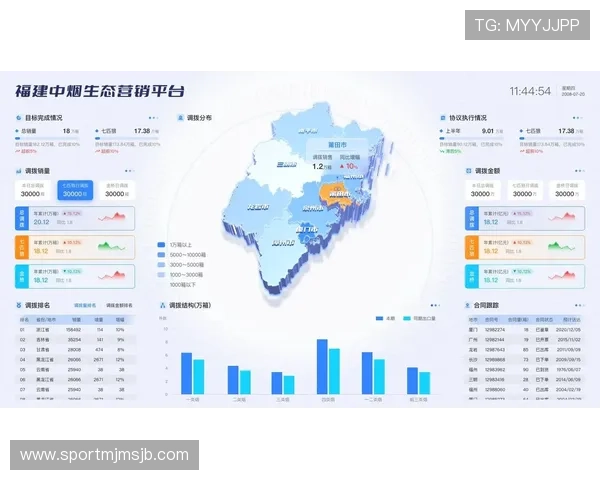
Task: Select the 调拨量排名 tab in 调拨排名
Action: click(85, 305)
